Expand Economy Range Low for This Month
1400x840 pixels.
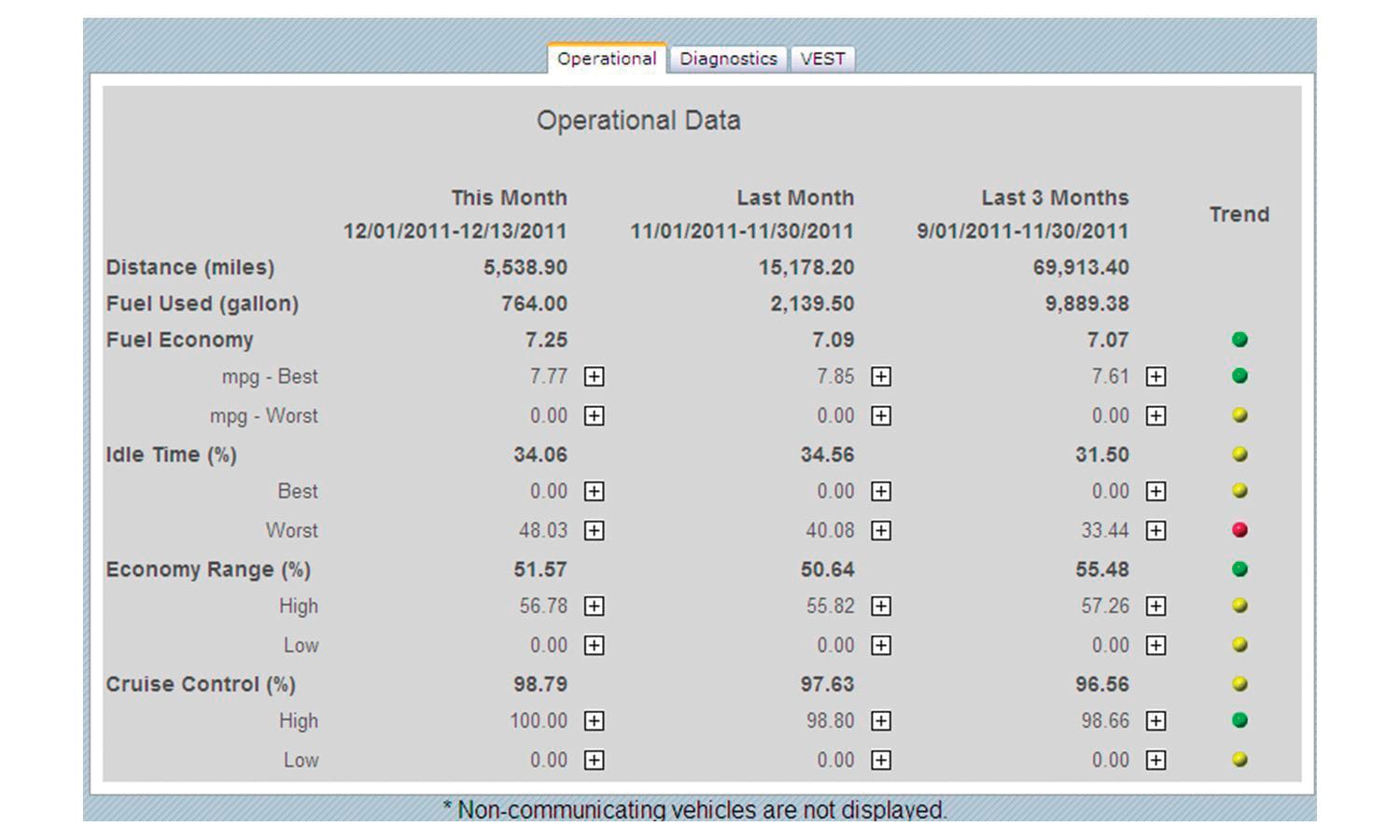(x=594, y=645)
